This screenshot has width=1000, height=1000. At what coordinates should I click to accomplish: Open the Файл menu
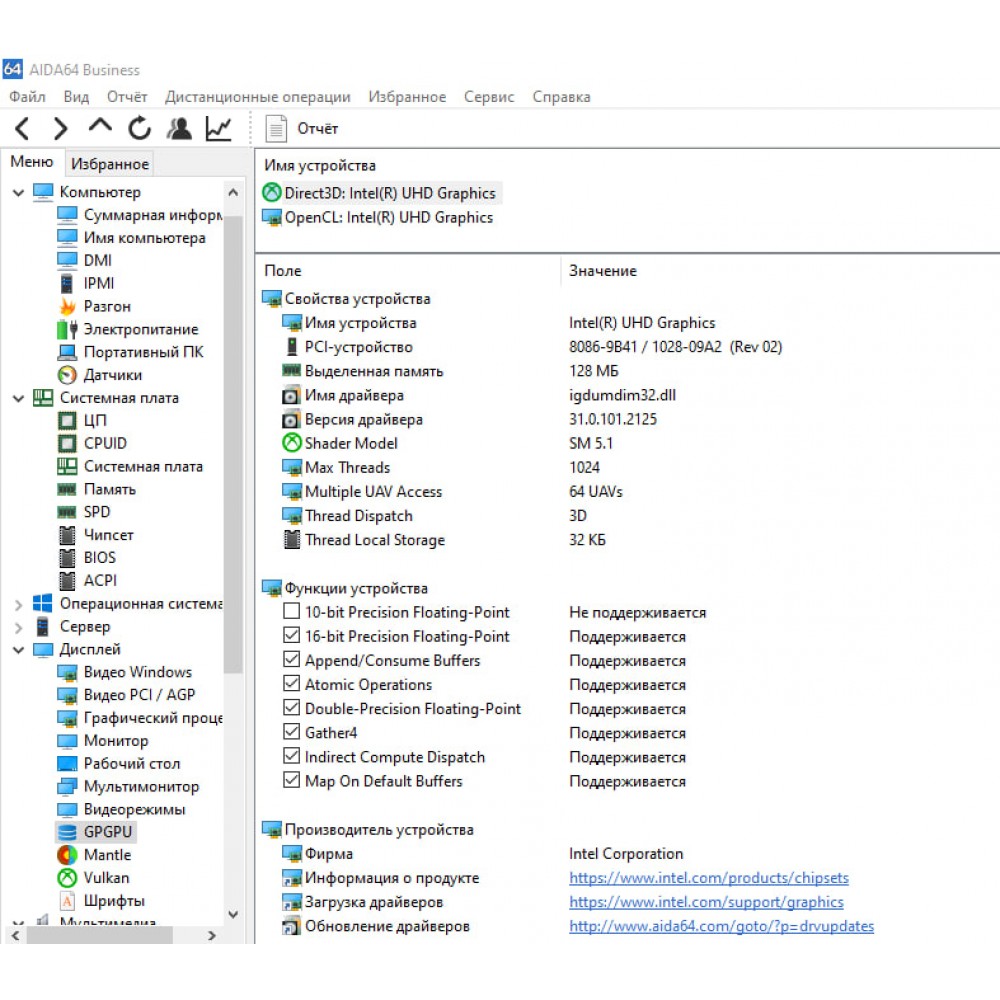coord(27,97)
